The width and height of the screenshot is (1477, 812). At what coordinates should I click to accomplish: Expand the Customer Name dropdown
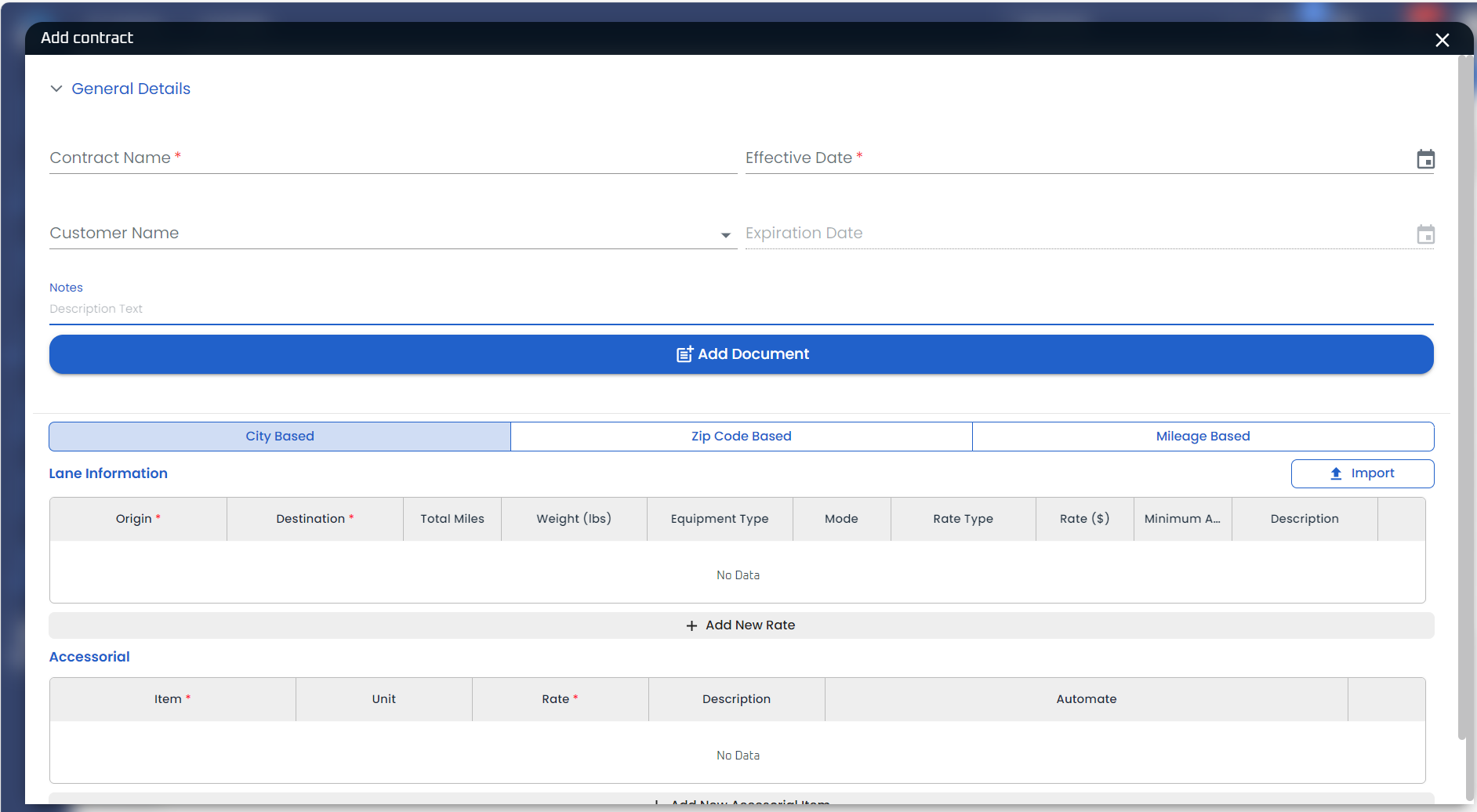pyautogui.click(x=725, y=234)
